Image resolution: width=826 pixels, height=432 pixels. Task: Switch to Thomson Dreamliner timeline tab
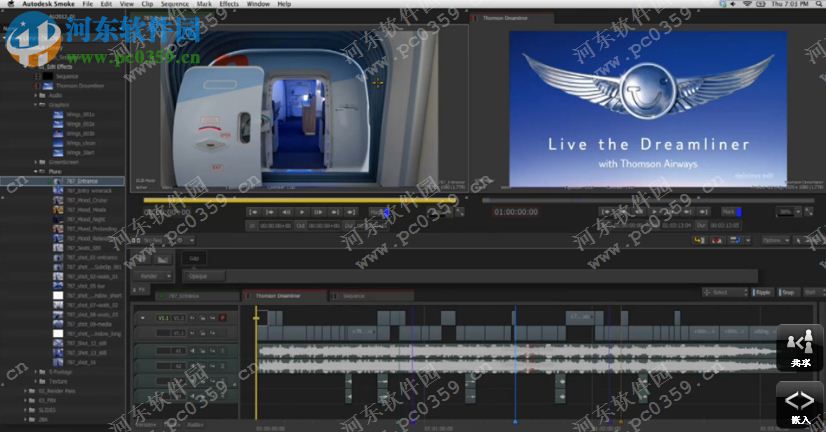click(x=284, y=296)
